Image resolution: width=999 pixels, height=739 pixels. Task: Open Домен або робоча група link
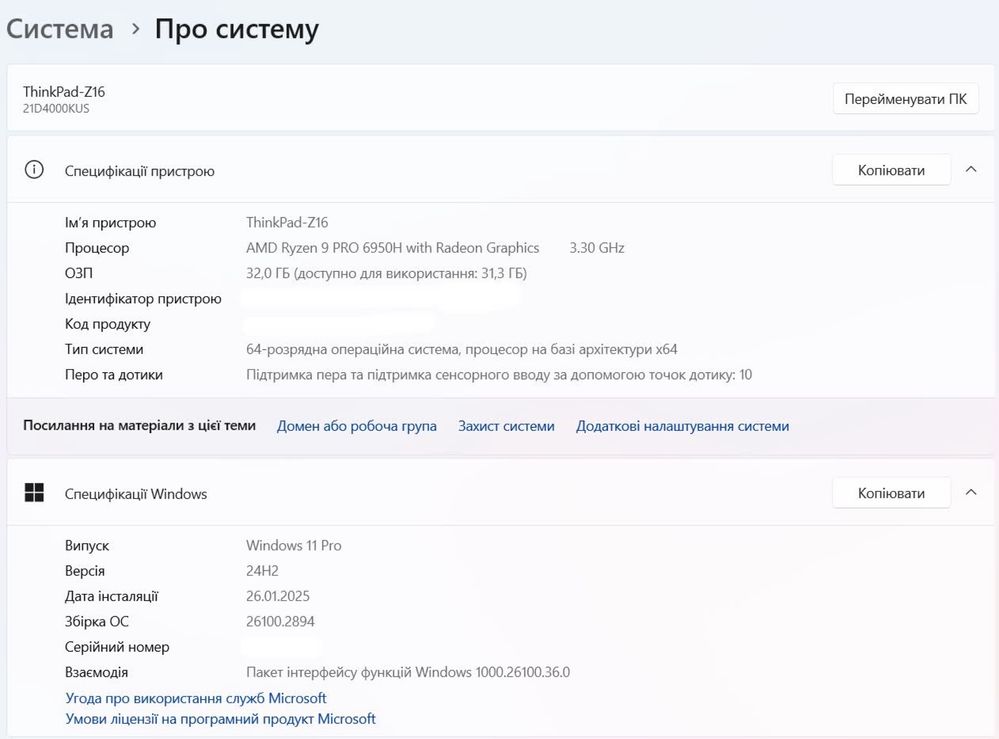[x=357, y=426]
